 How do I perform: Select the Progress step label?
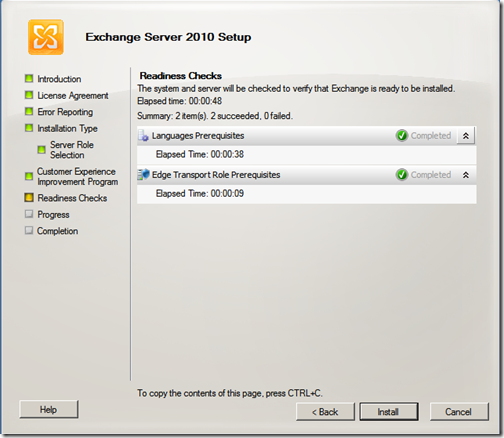[x=53, y=215]
